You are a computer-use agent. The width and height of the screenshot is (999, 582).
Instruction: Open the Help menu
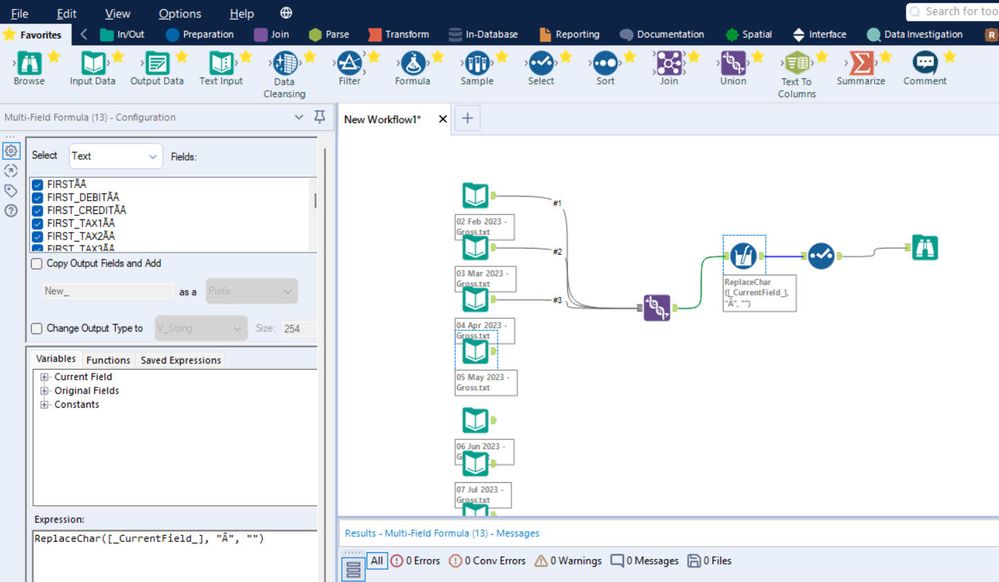pos(241,13)
